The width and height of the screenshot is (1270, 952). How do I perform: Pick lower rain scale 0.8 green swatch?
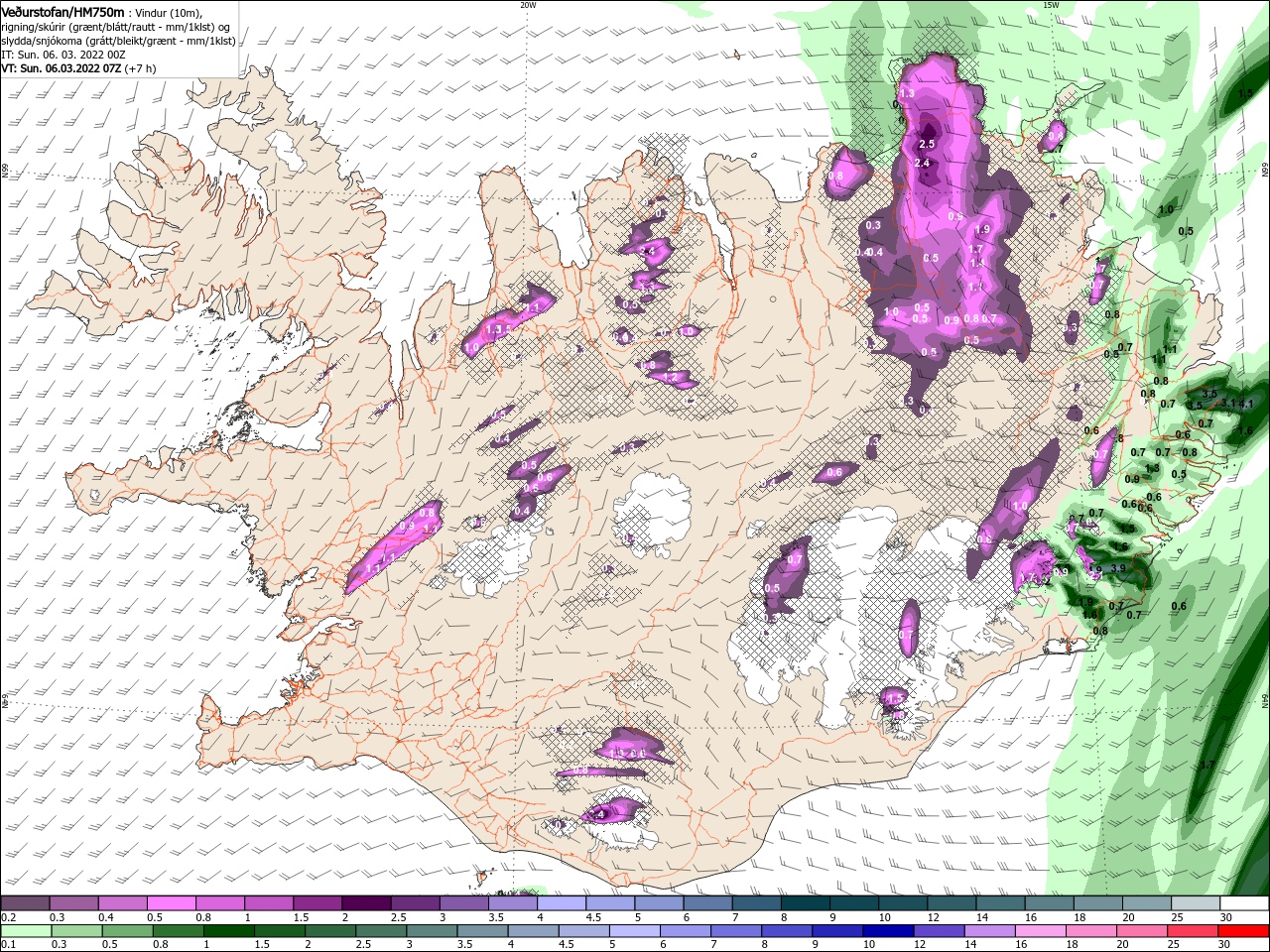(179, 931)
